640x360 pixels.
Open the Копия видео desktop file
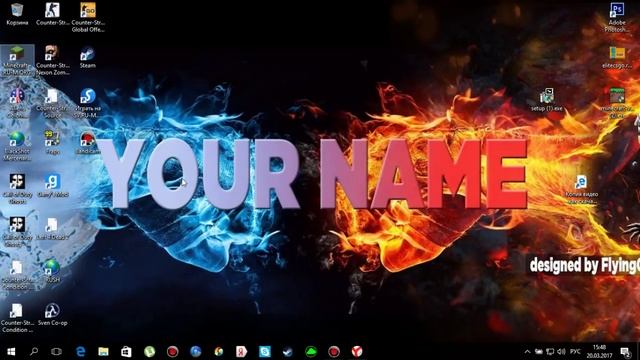tap(581, 190)
